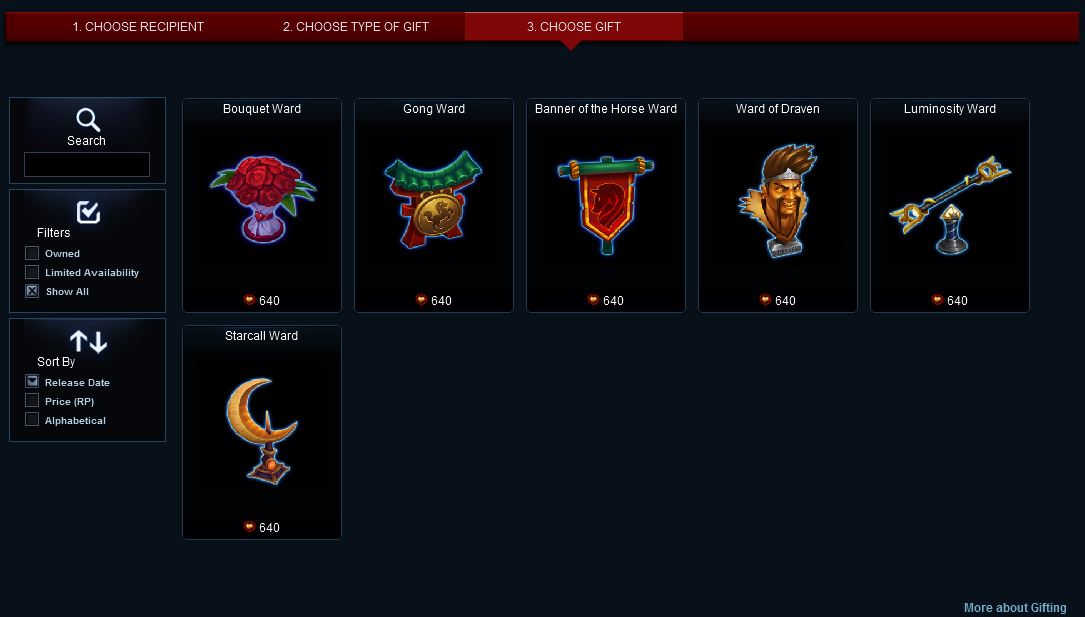Image resolution: width=1085 pixels, height=617 pixels.
Task: Click the magnifying glass Search icon
Action: pyautogui.click(x=88, y=120)
